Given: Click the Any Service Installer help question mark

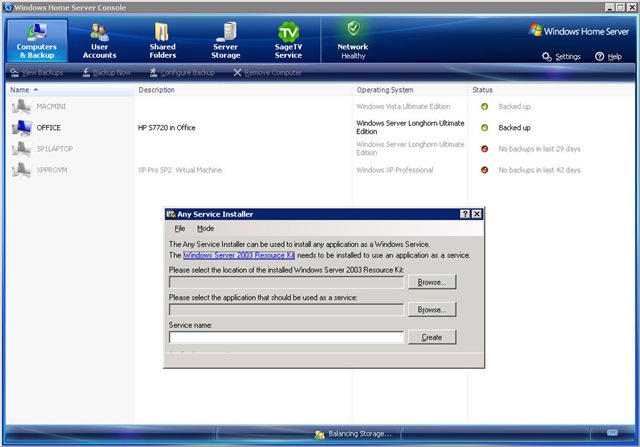Looking at the screenshot, I should pos(465,214).
